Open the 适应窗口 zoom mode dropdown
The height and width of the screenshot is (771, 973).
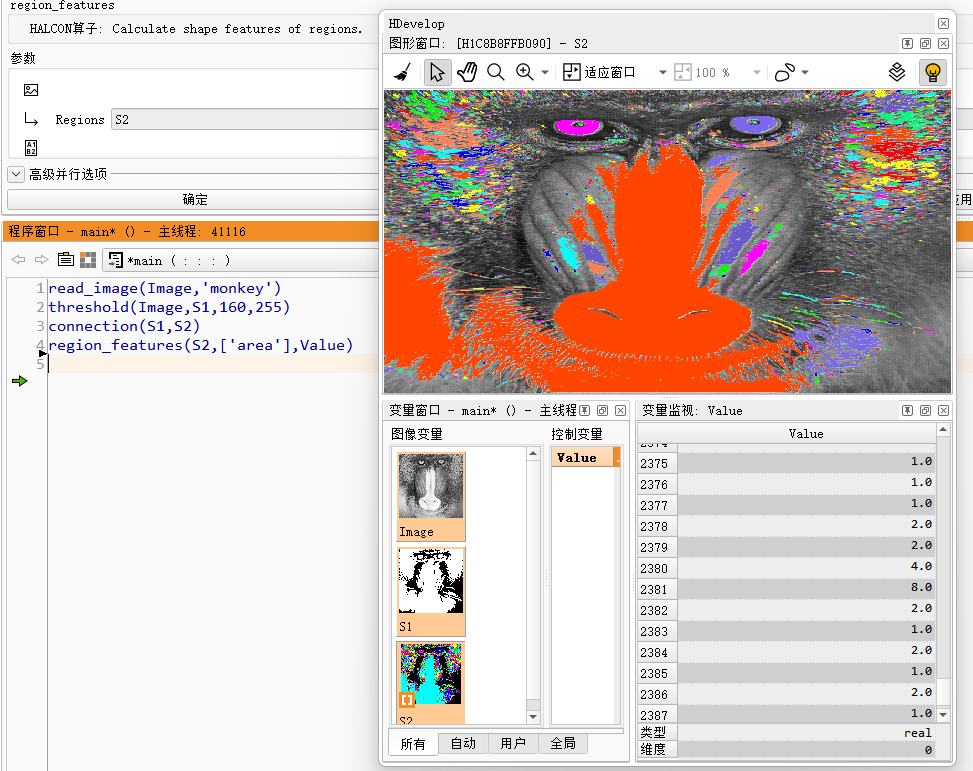click(662, 71)
